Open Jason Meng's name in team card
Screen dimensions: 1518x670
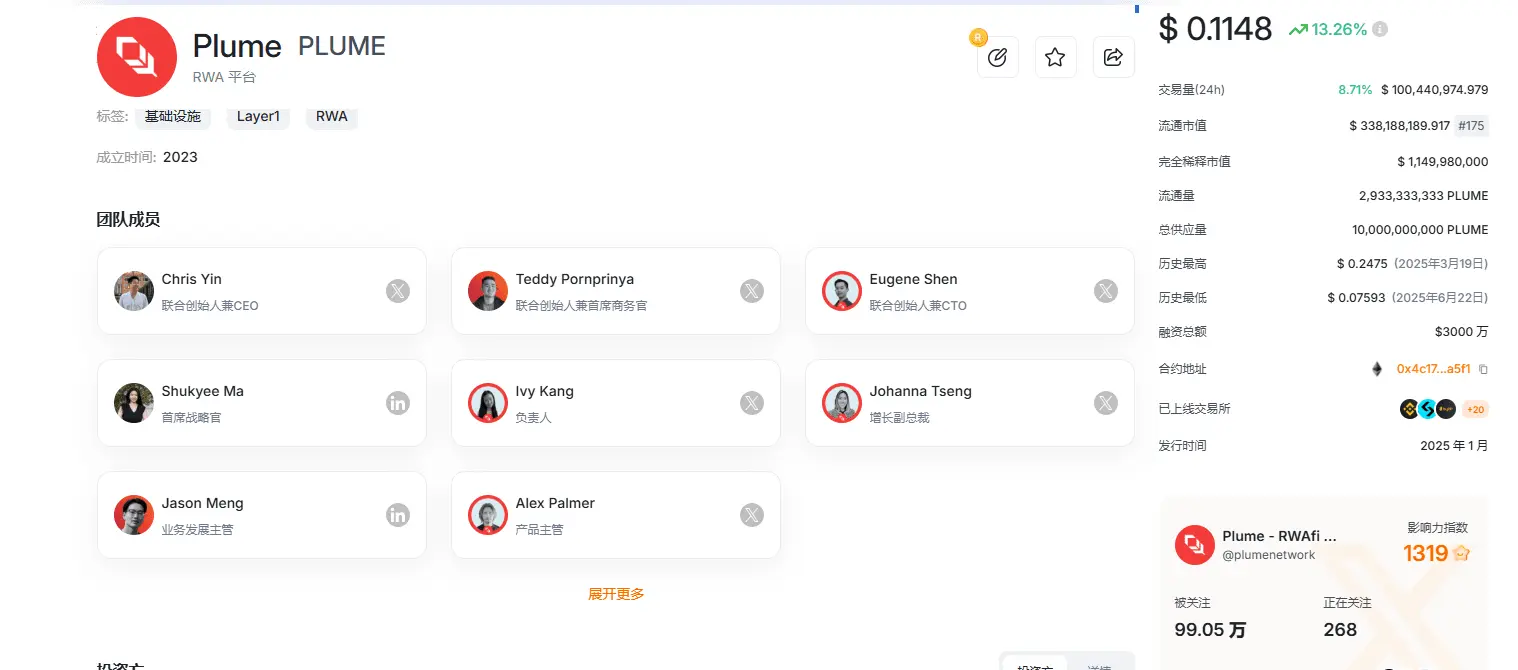click(203, 503)
